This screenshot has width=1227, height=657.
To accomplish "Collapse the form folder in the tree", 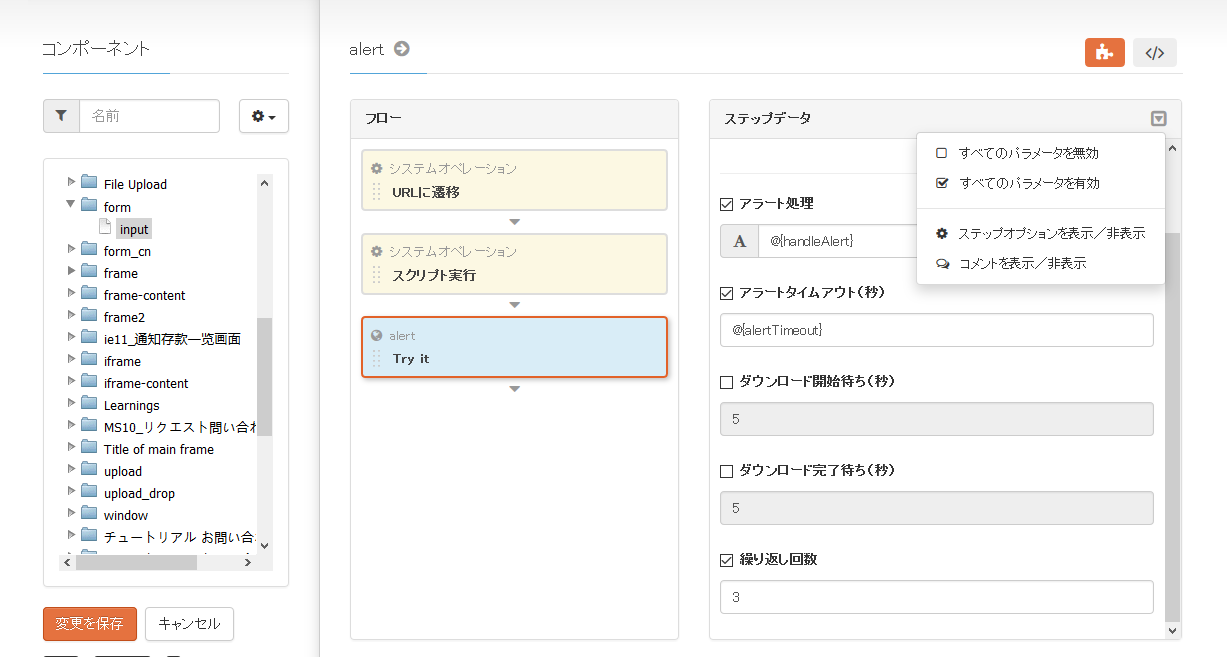I will [x=71, y=206].
